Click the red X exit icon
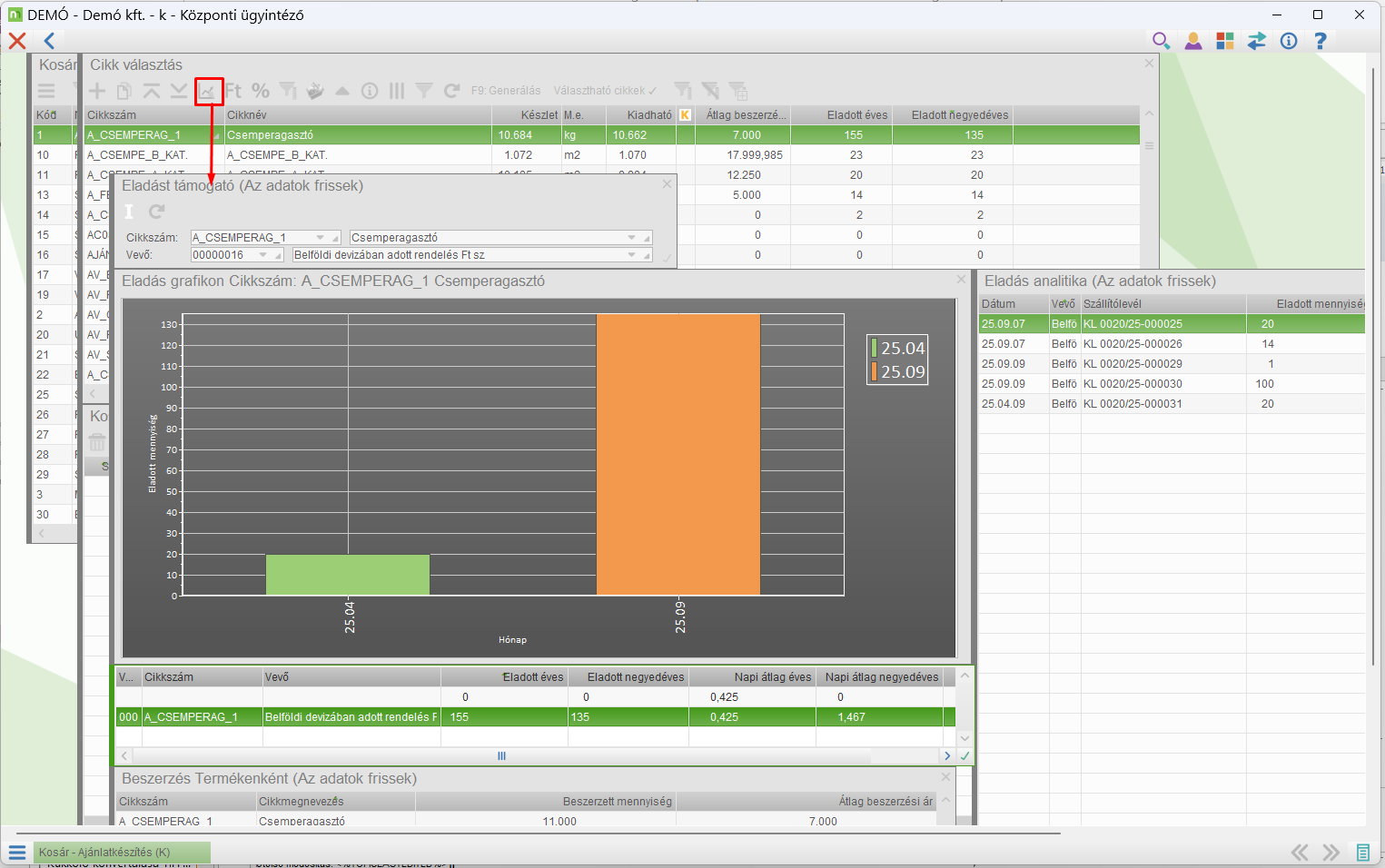Viewport: 1385px width, 868px height. 17,41
